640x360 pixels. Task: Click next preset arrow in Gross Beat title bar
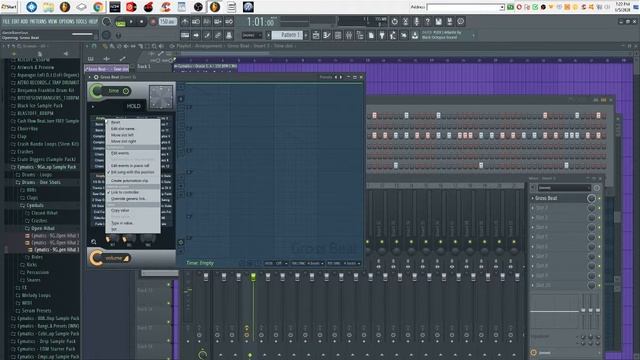[x=341, y=77]
